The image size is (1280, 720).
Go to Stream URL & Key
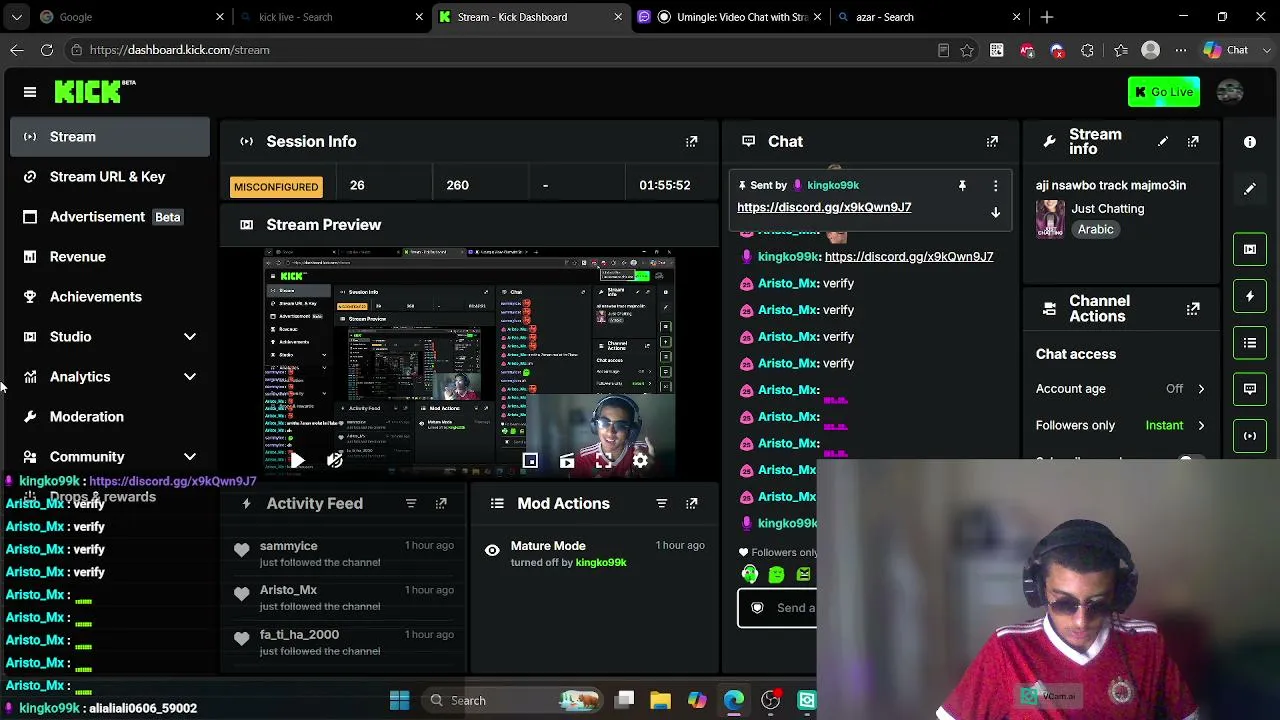(x=110, y=177)
